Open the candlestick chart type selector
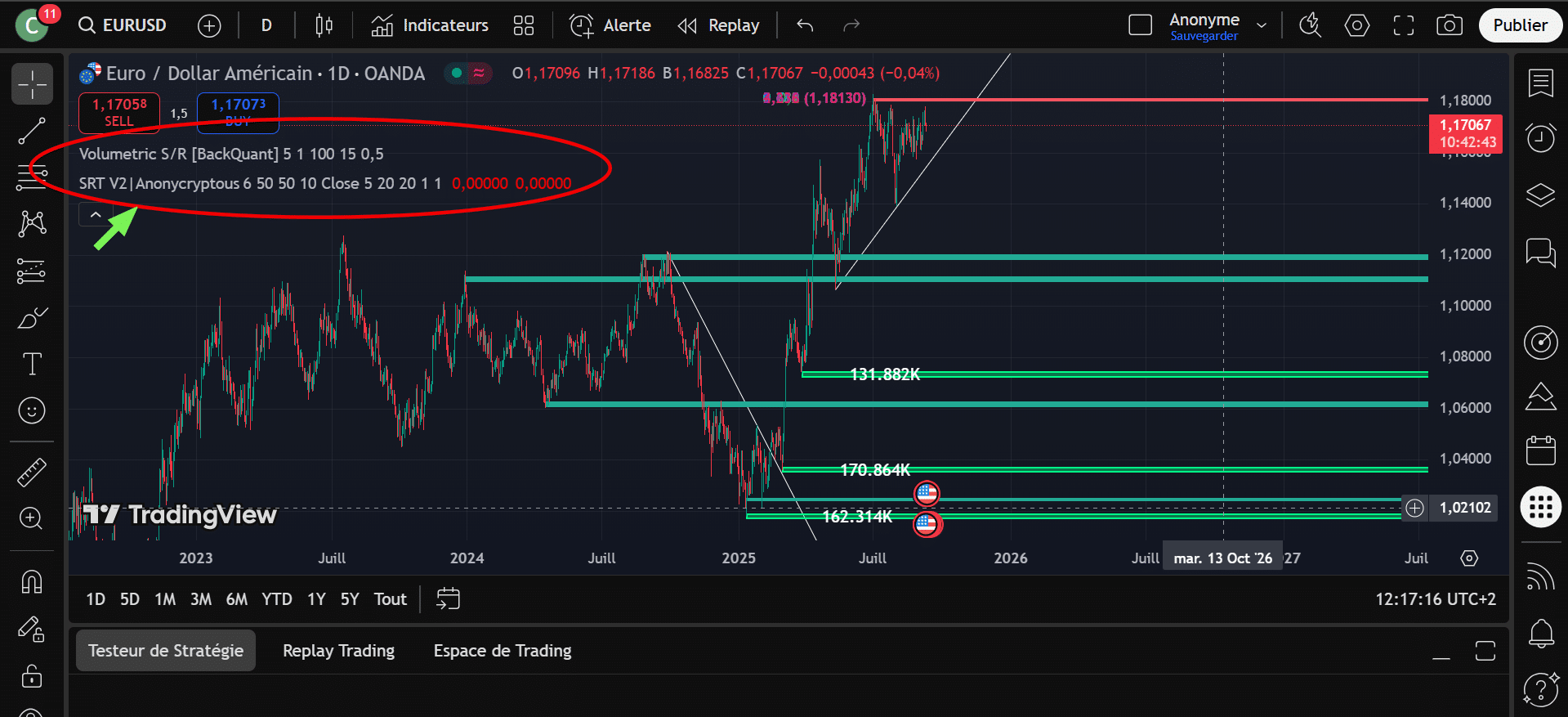Viewport: 1568px width, 717px height. [324, 25]
